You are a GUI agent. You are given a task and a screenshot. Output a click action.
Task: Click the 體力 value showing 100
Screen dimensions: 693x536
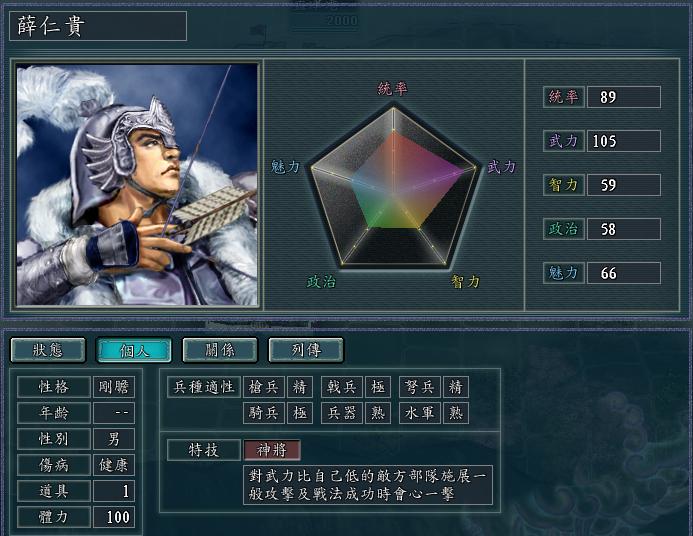114,517
